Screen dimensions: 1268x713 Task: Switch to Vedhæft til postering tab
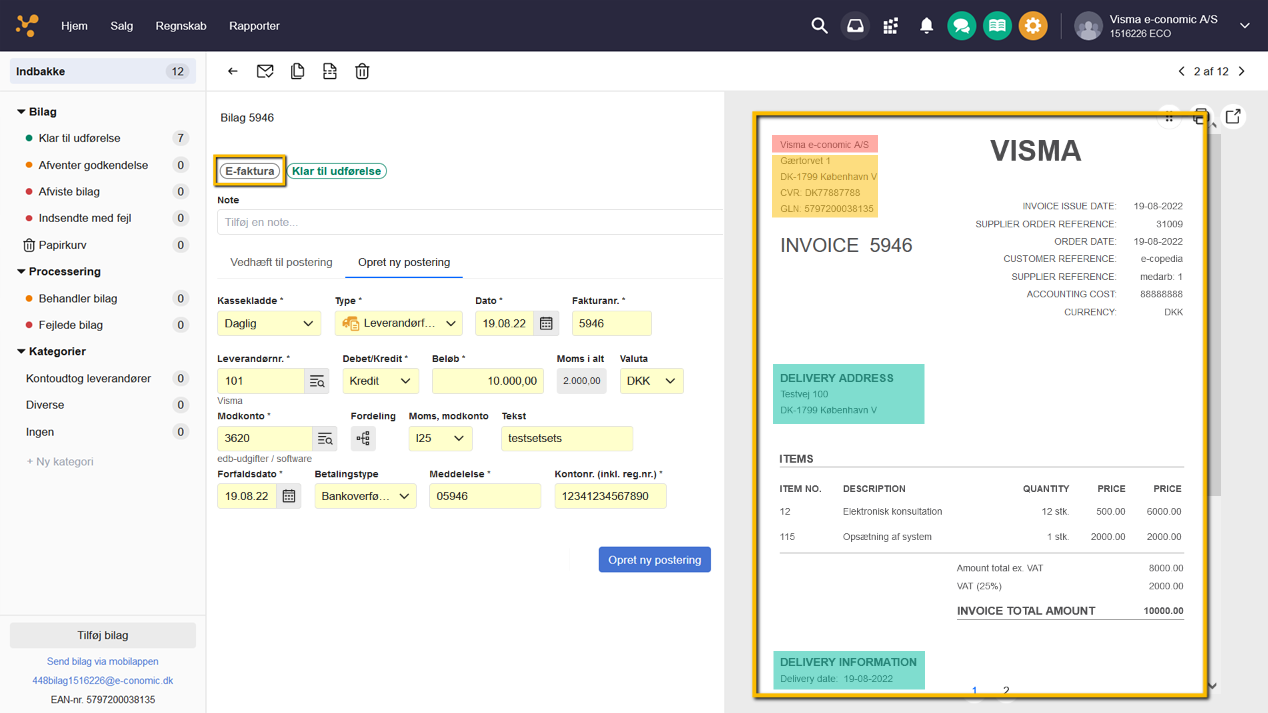pos(281,262)
